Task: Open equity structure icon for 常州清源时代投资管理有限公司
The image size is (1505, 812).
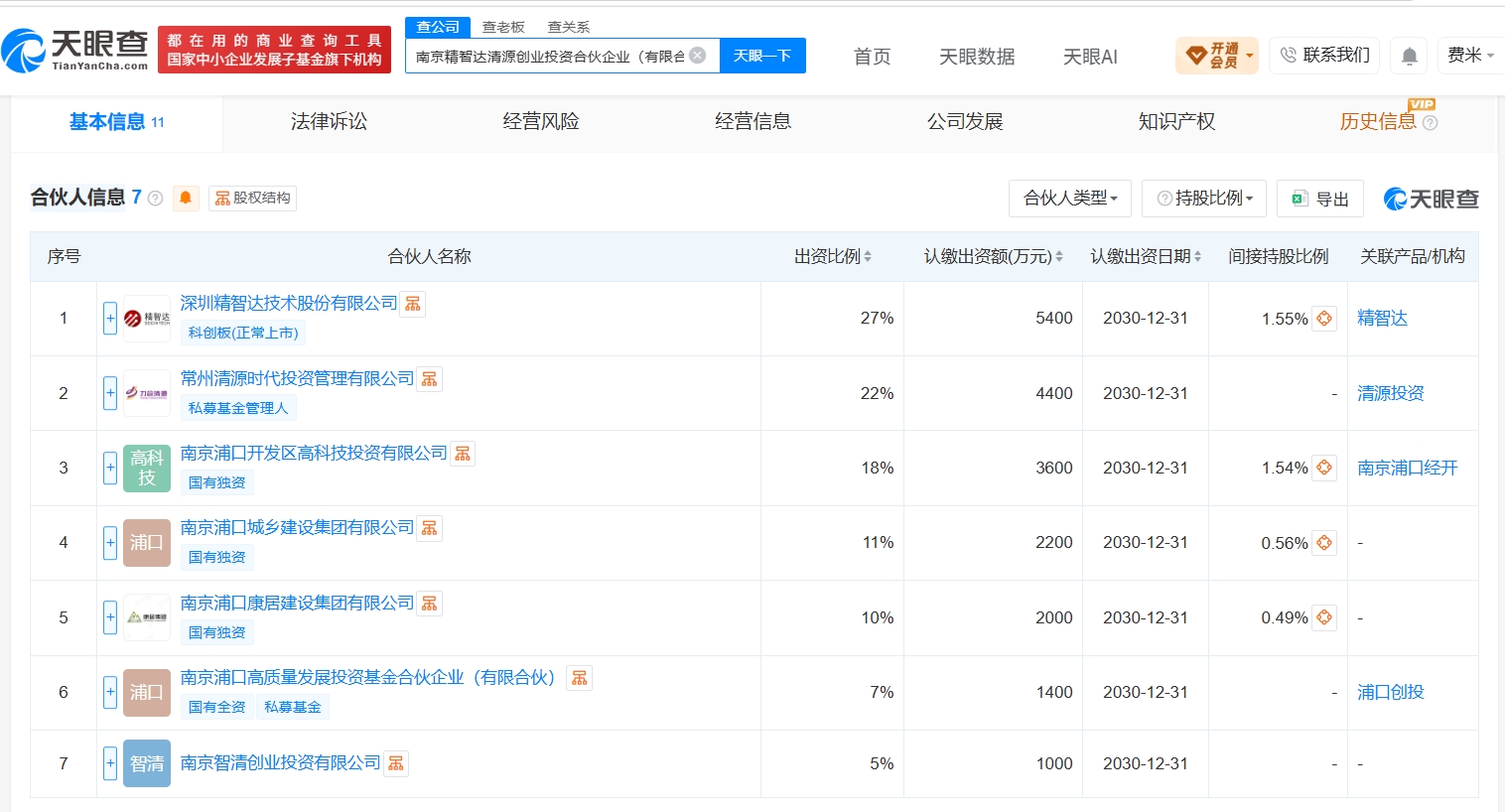Action: pyautogui.click(x=430, y=379)
